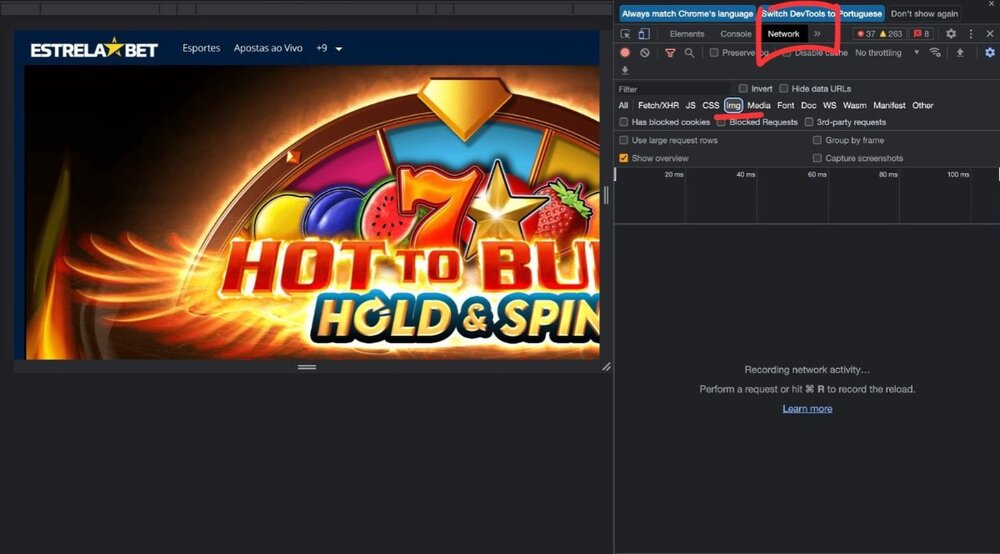
Task: Clear the network log
Action: pyautogui.click(x=645, y=53)
